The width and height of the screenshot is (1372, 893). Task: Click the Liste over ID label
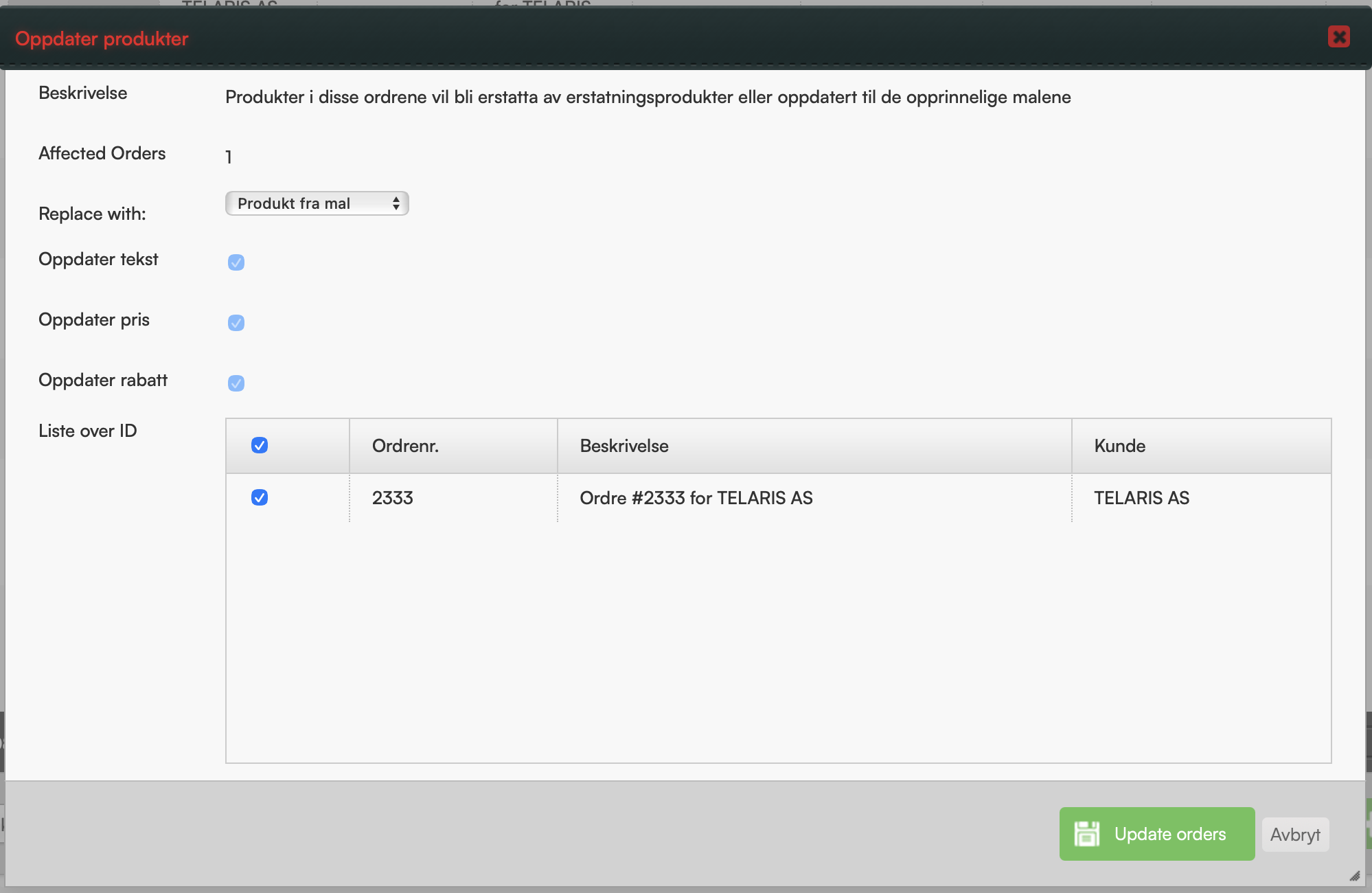tap(88, 431)
